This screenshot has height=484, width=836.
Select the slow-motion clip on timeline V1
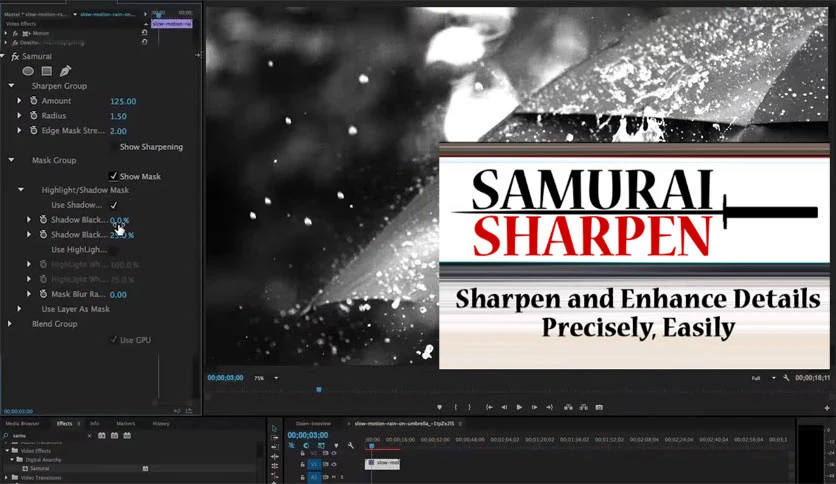383,463
